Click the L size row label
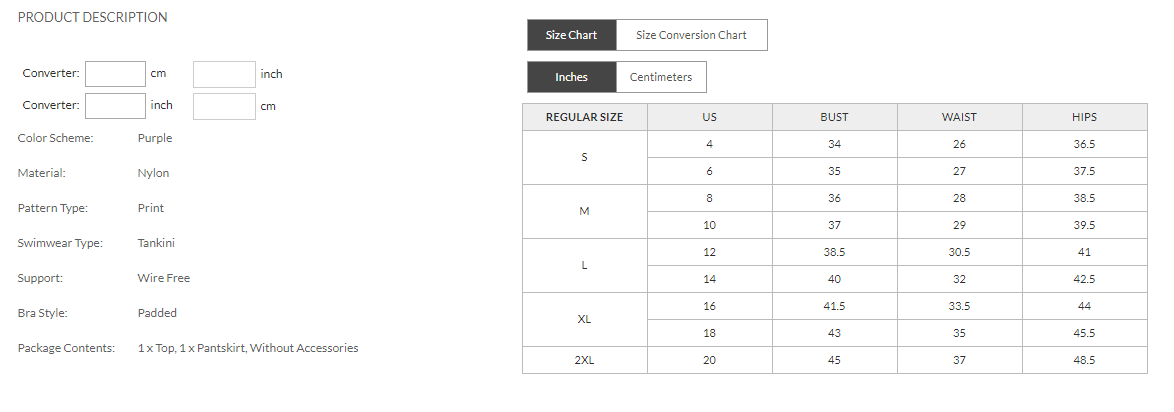 (x=584, y=266)
